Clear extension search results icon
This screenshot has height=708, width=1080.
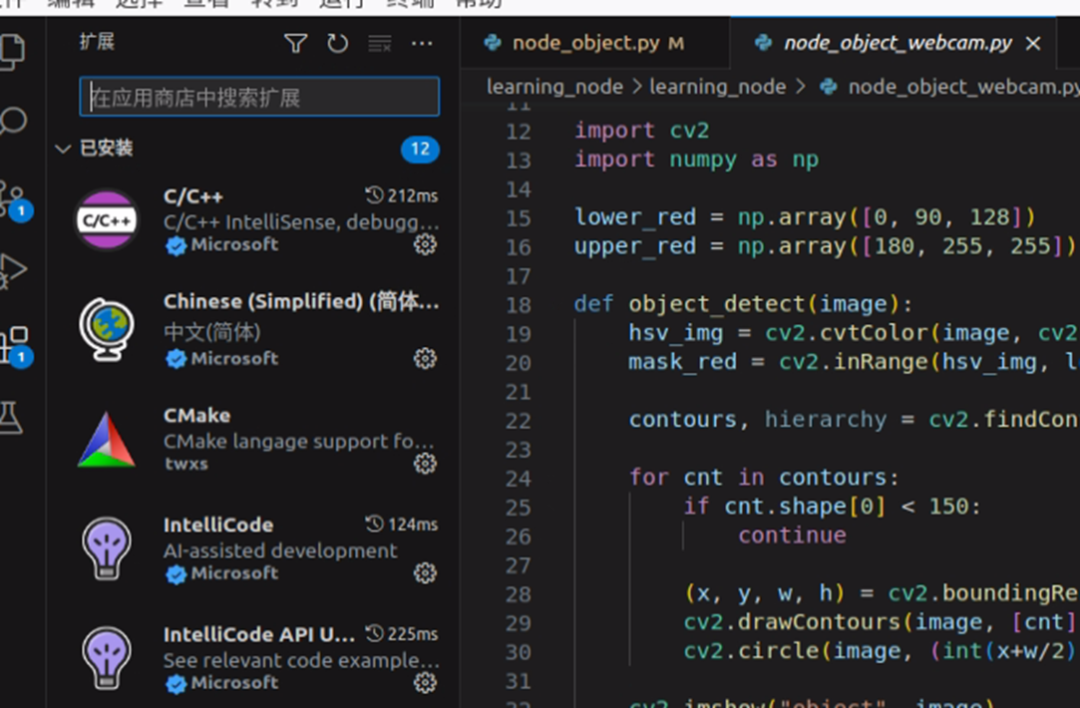[x=380, y=43]
